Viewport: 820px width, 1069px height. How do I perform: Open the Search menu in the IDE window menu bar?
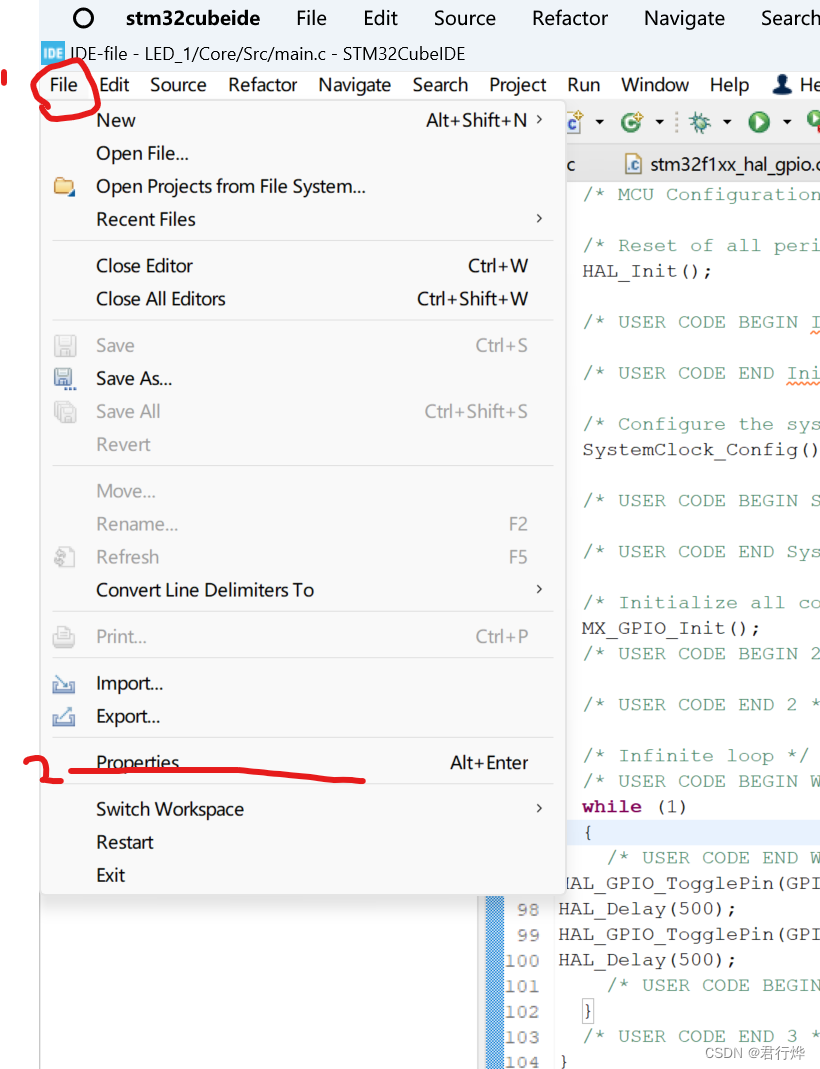click(440, 85)
